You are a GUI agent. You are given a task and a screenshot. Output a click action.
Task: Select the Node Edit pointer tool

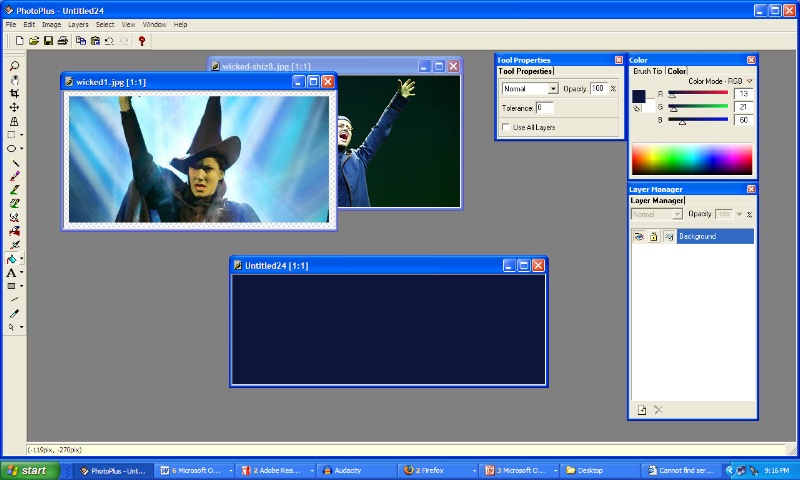pos(11,327)
